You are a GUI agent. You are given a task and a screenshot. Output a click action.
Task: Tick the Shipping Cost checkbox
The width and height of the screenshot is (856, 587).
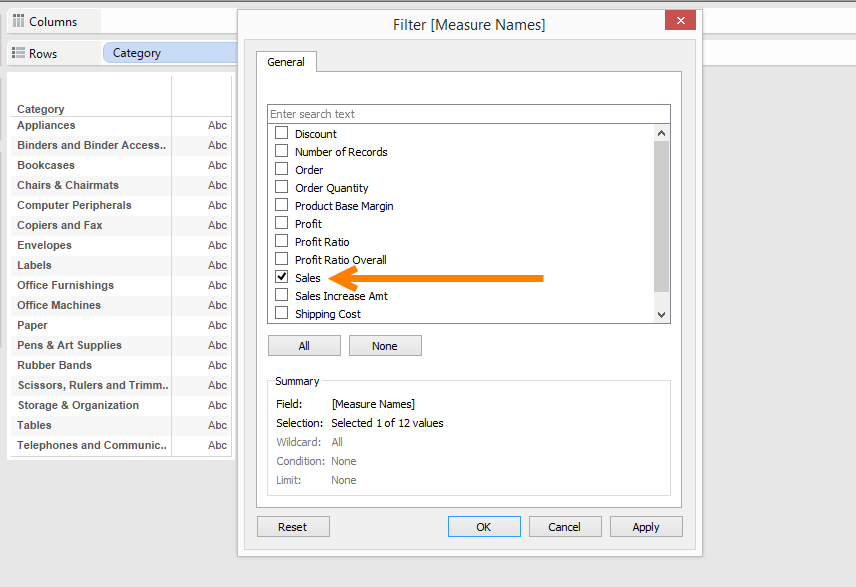(x=282, y=313)
